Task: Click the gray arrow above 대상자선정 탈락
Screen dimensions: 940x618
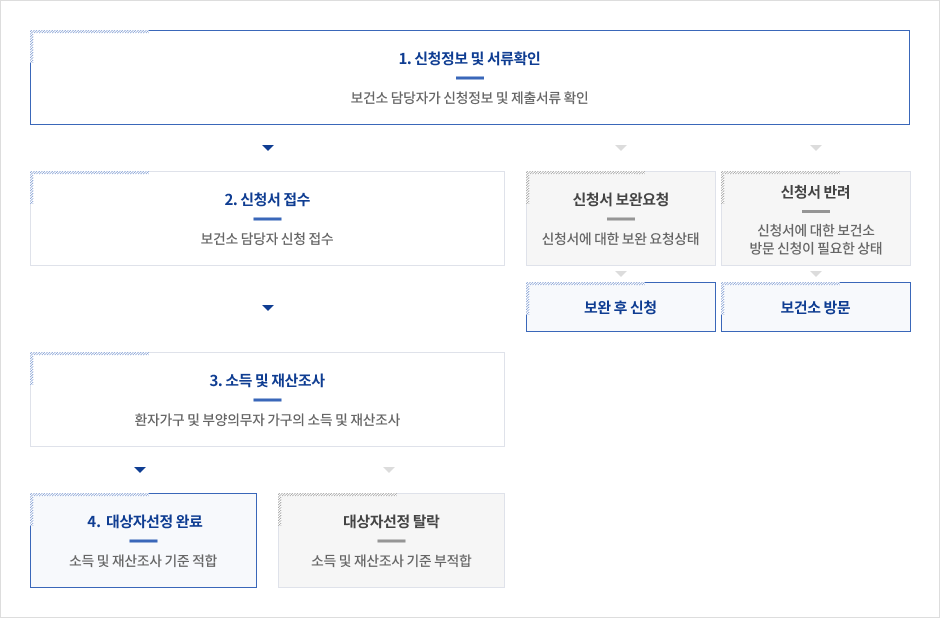Action: coord(390,467)
